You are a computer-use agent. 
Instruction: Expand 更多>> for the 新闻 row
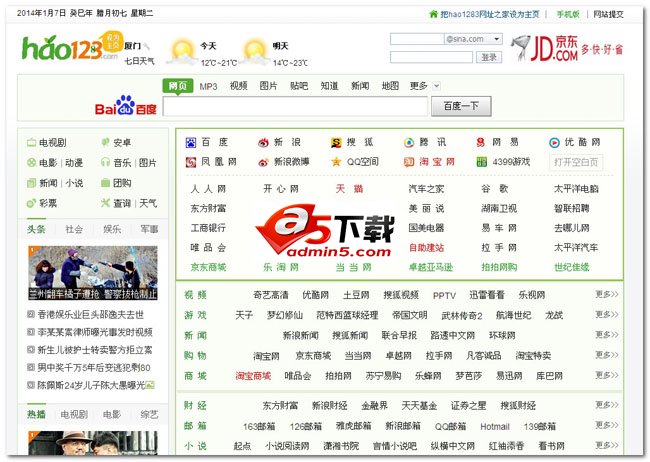click(x=607, y=335)
